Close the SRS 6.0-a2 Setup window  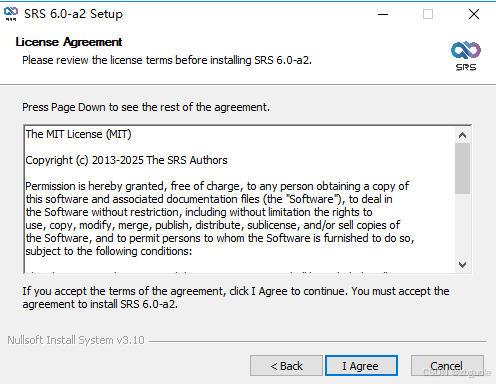(474, 14)
